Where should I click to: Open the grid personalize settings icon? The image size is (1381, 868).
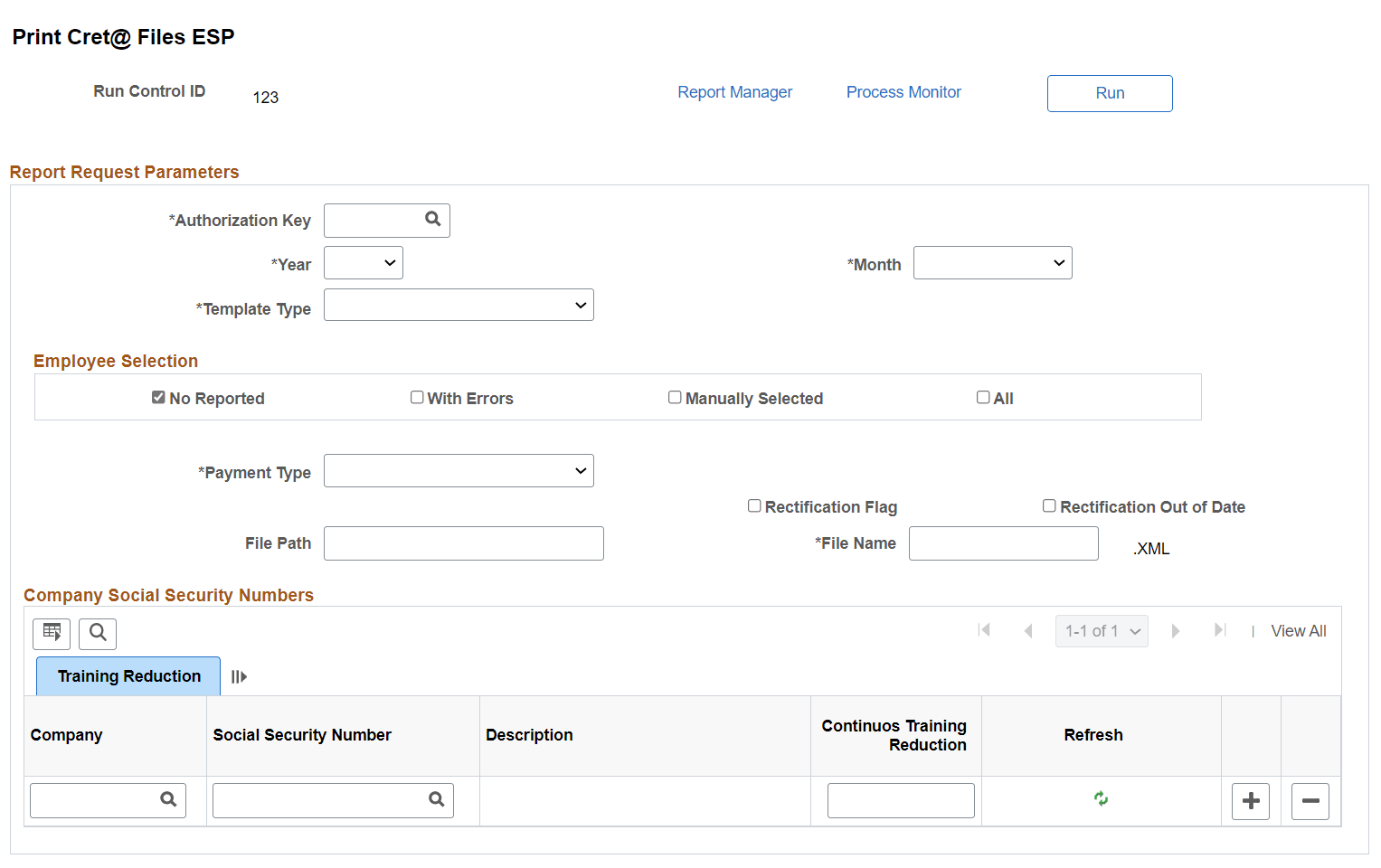(x=52, y=633)
